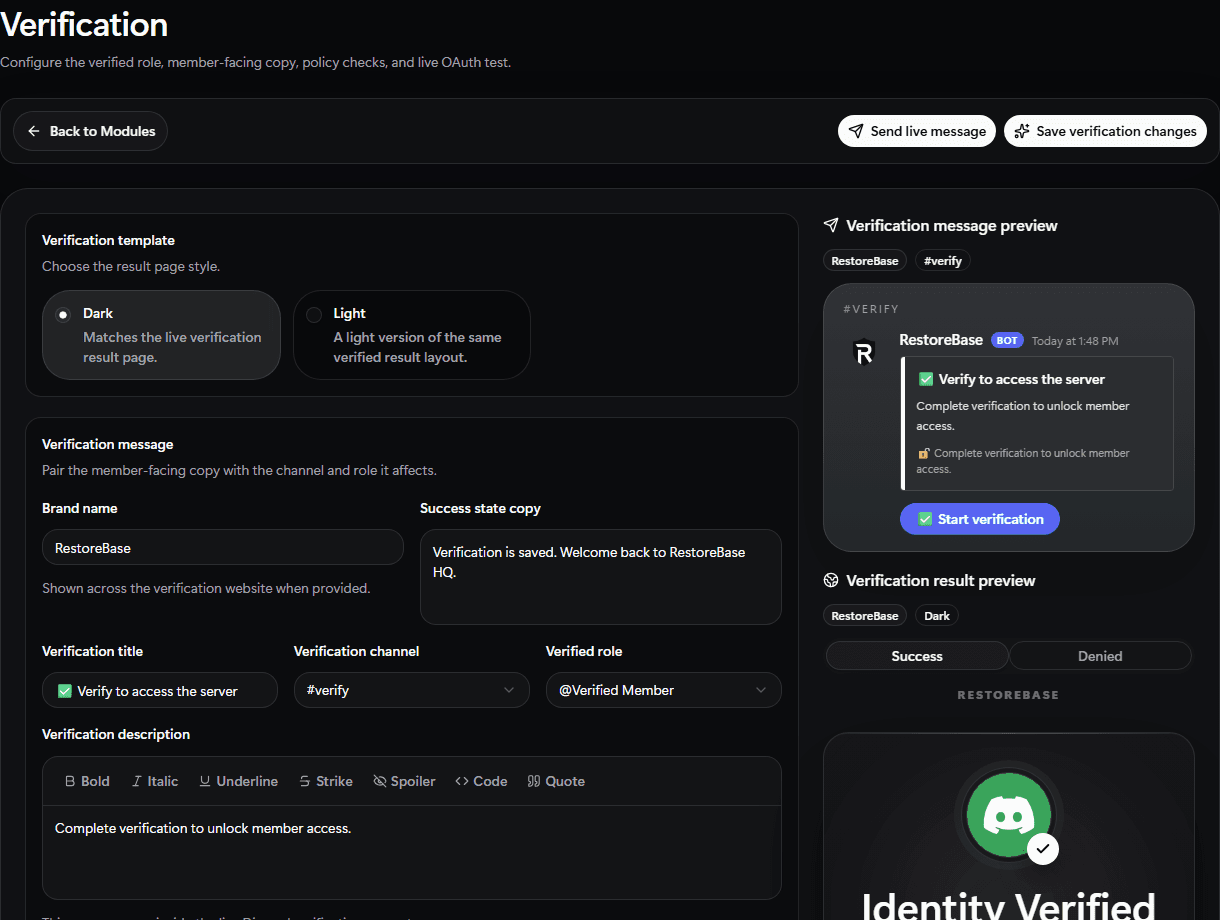Open the Verified role dropdown

(x=664, y=690)
